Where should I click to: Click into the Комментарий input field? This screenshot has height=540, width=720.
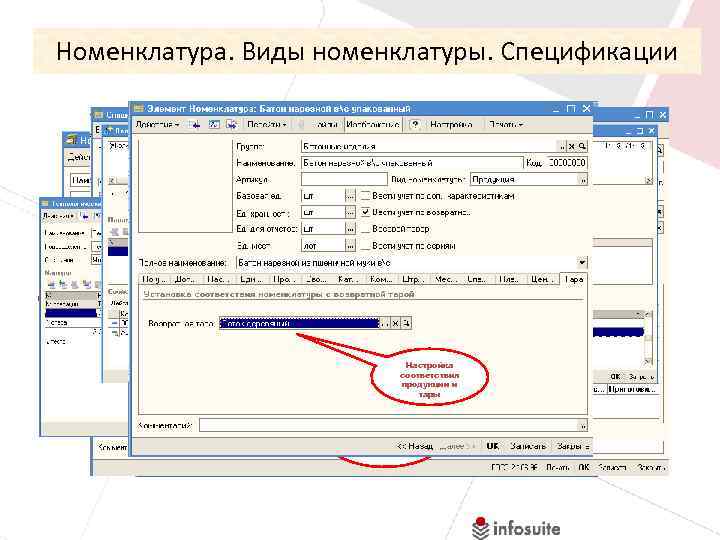tap(388, 426)
